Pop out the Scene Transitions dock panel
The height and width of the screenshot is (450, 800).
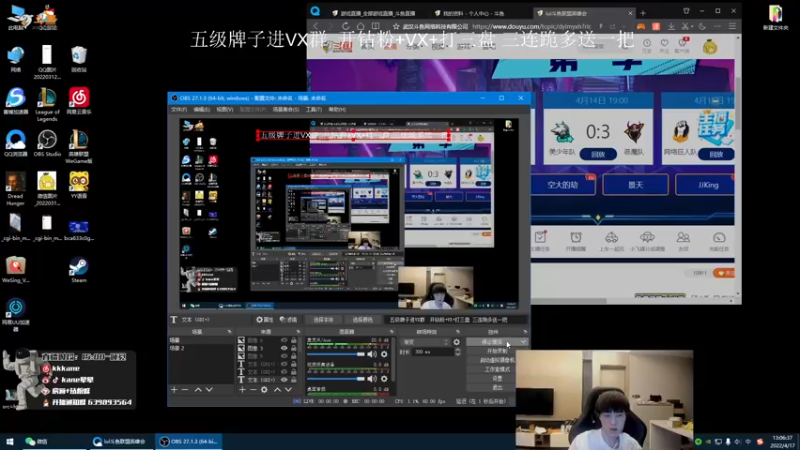[458, 332]
